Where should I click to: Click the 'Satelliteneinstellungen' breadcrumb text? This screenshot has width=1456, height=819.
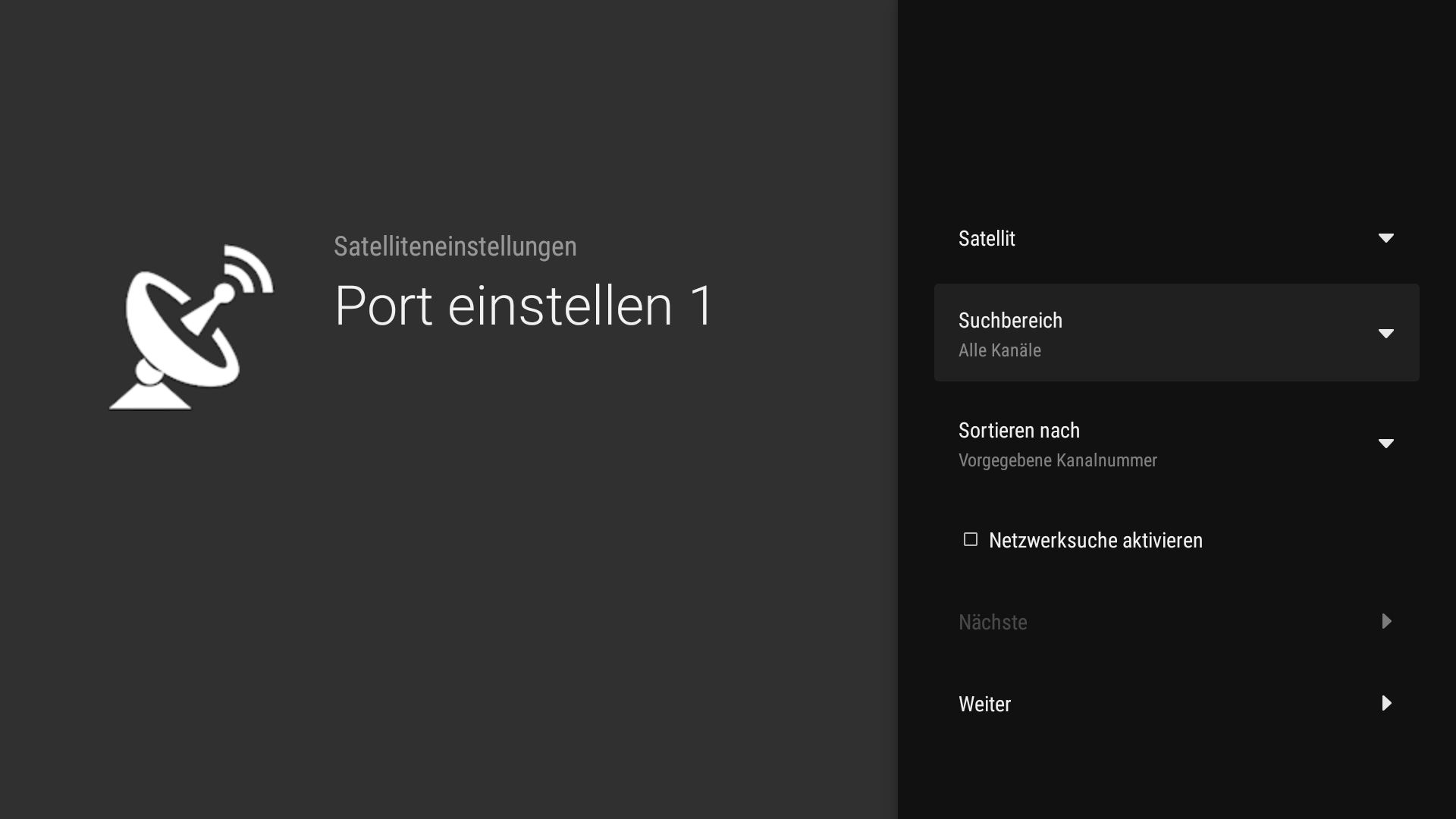pyautogui.click(x=455, y=246)
